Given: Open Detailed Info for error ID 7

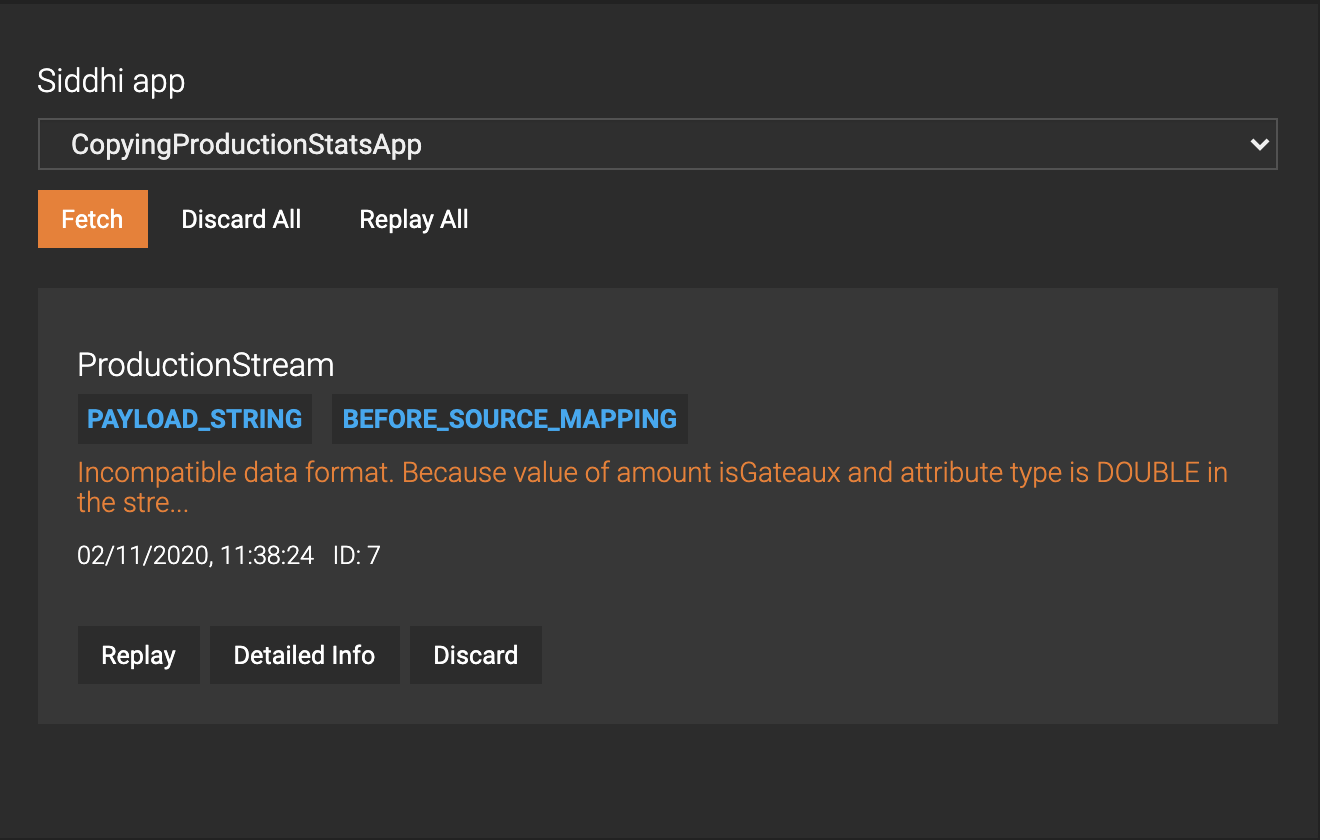Looking at the screenshot, I should [x=304, y=655].
